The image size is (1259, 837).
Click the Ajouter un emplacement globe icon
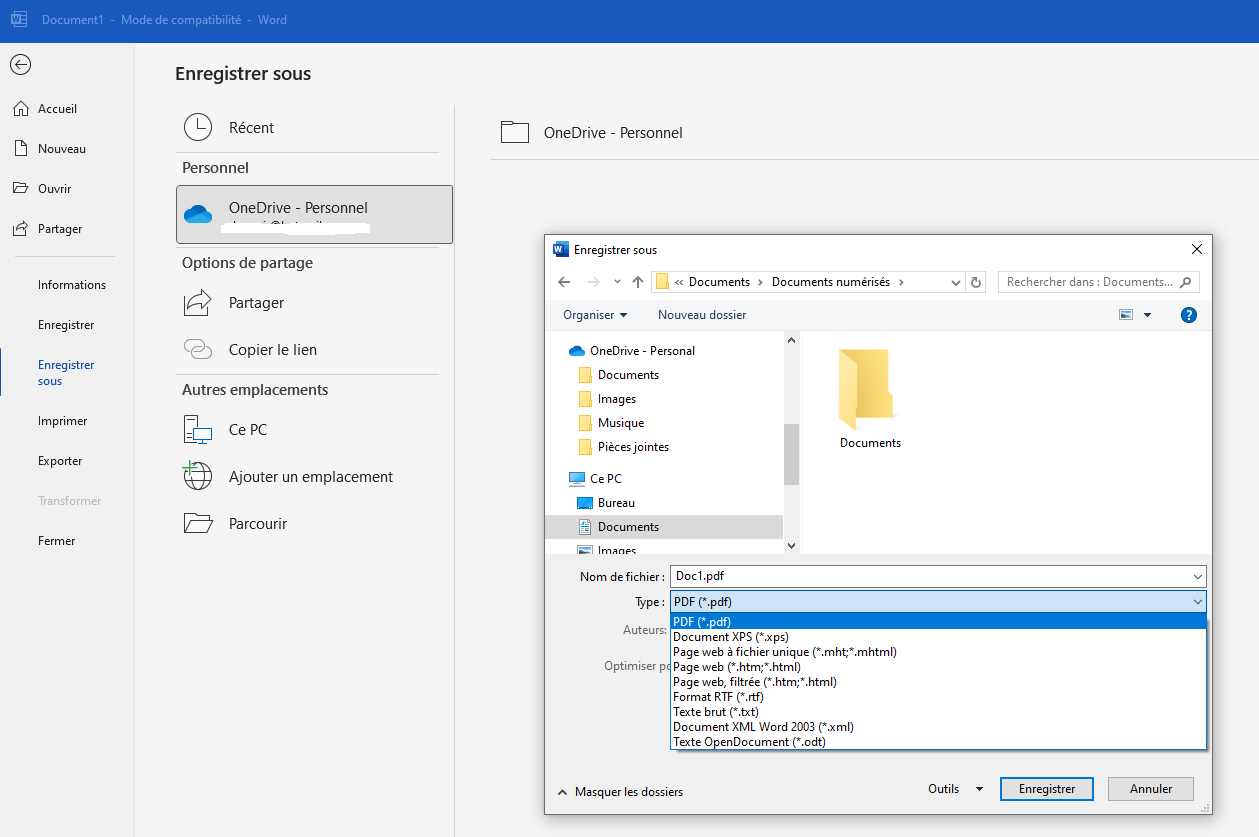(198, 476)
